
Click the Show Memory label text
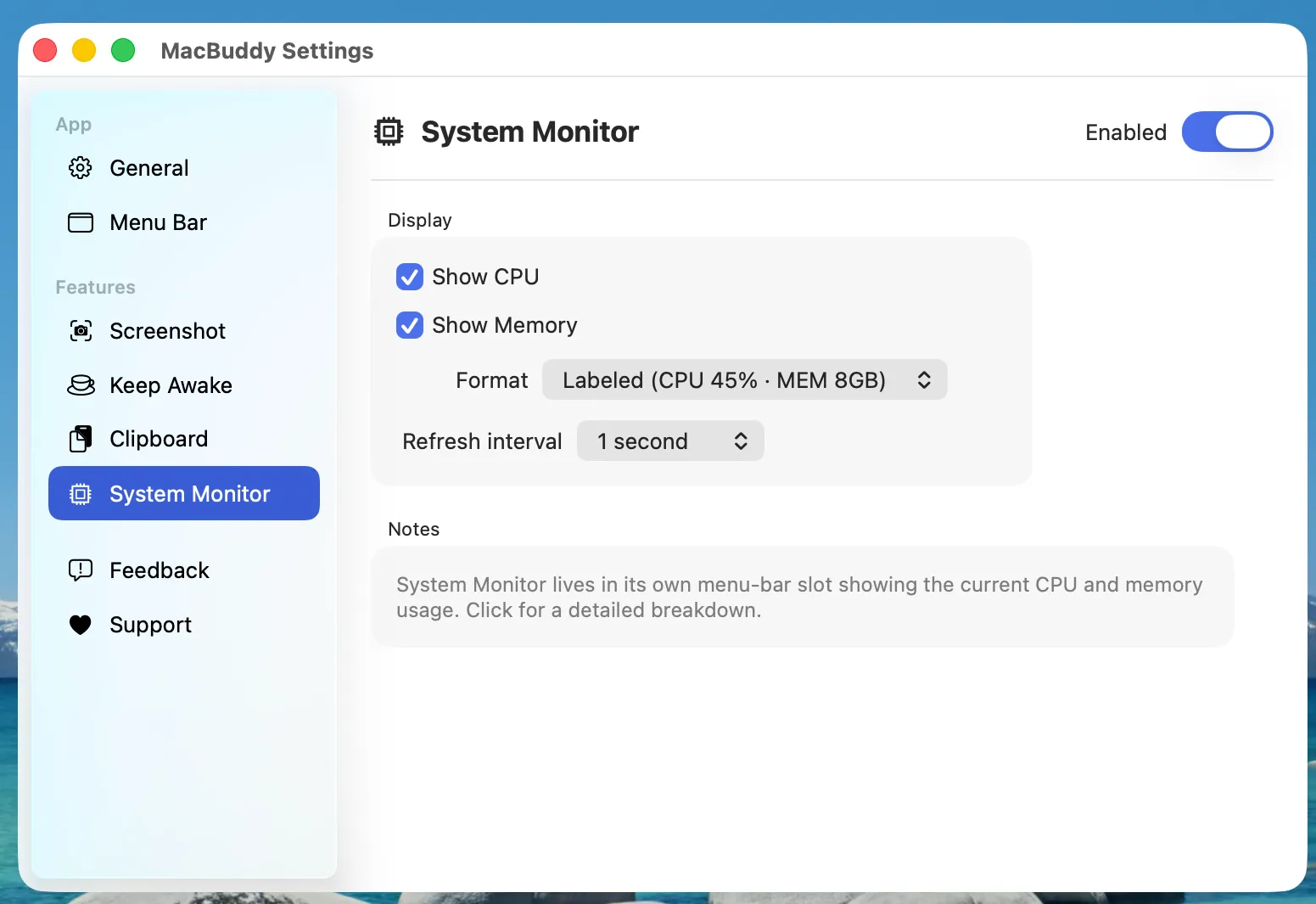pos(505,325)
